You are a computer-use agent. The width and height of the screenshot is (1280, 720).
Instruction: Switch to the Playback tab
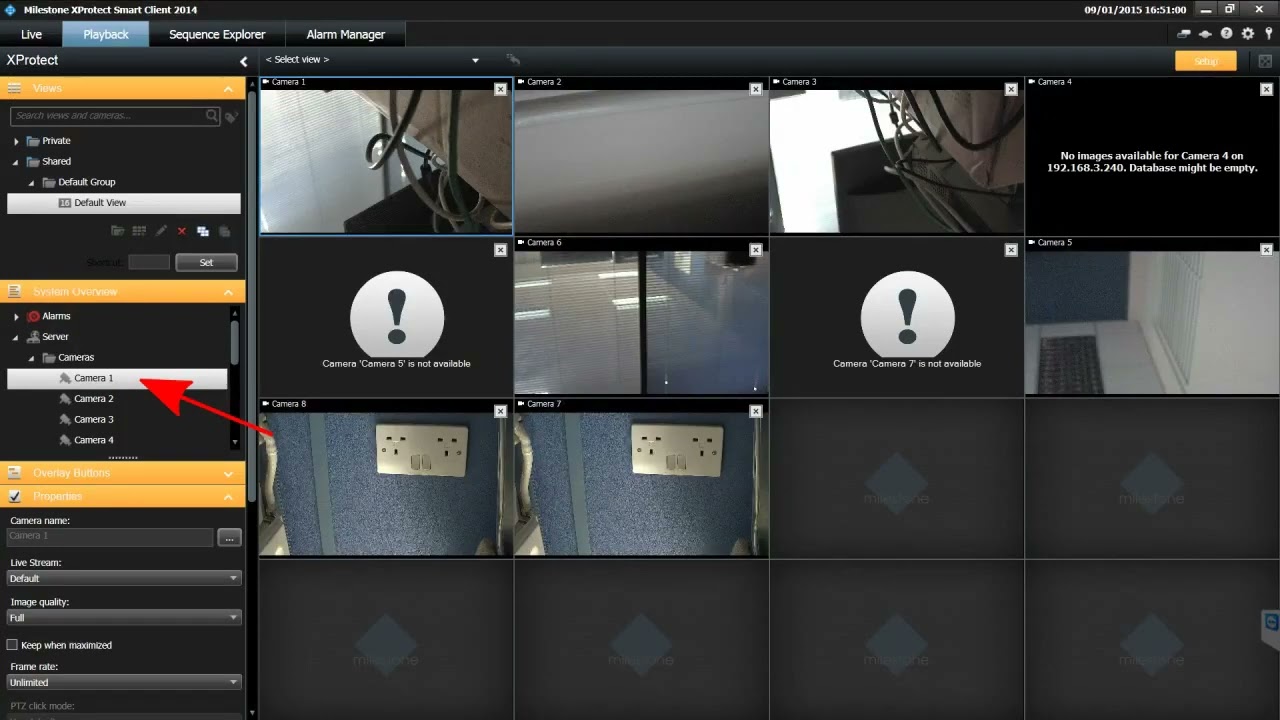pos(106,34)
